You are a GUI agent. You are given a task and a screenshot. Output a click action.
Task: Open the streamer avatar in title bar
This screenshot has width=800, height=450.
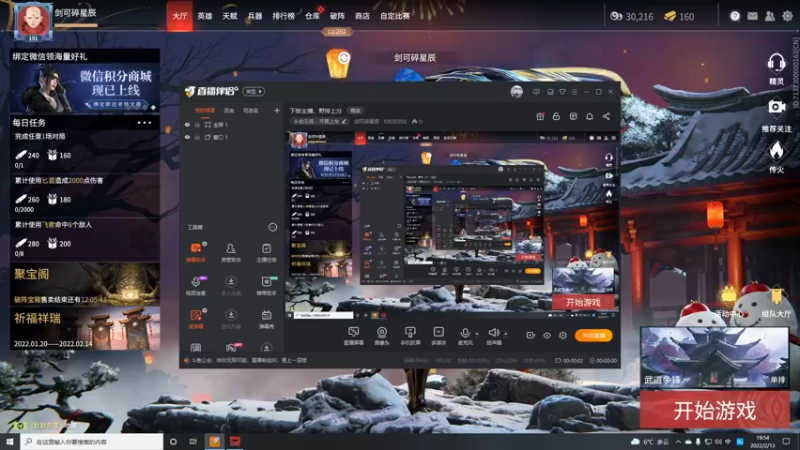[516, 92]
